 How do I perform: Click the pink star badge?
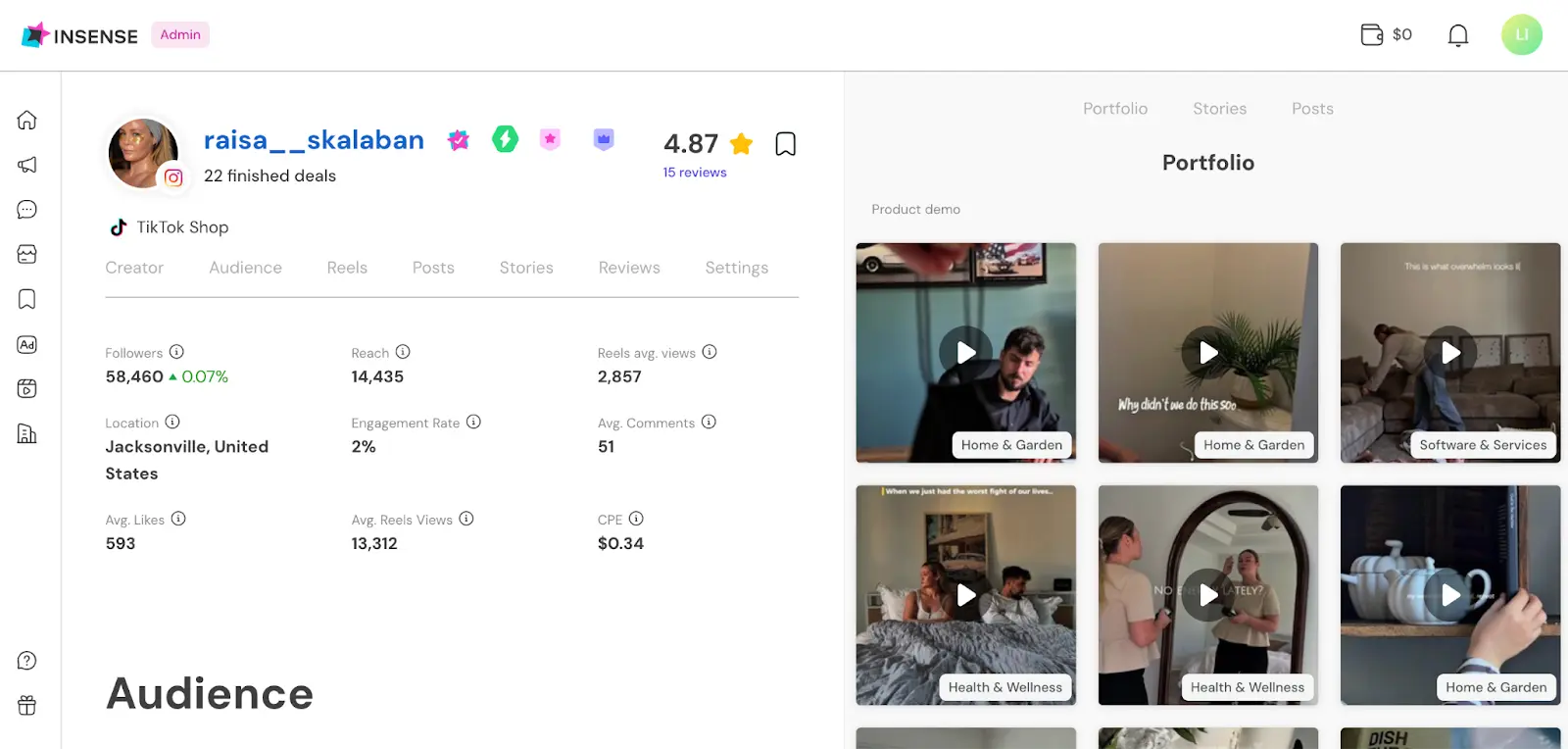pyautogui.click(x=550, y=139)
